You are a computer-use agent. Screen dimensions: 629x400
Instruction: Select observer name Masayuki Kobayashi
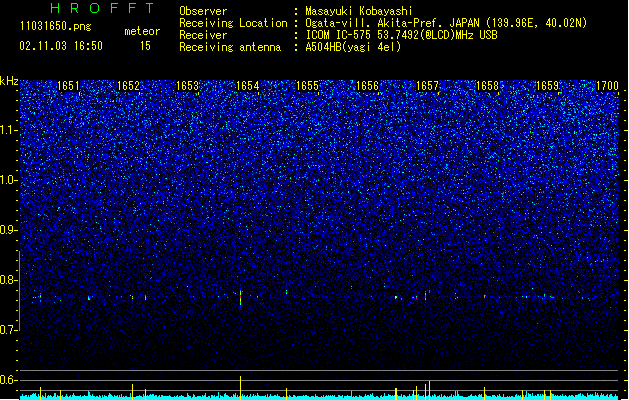click(358, 11)
